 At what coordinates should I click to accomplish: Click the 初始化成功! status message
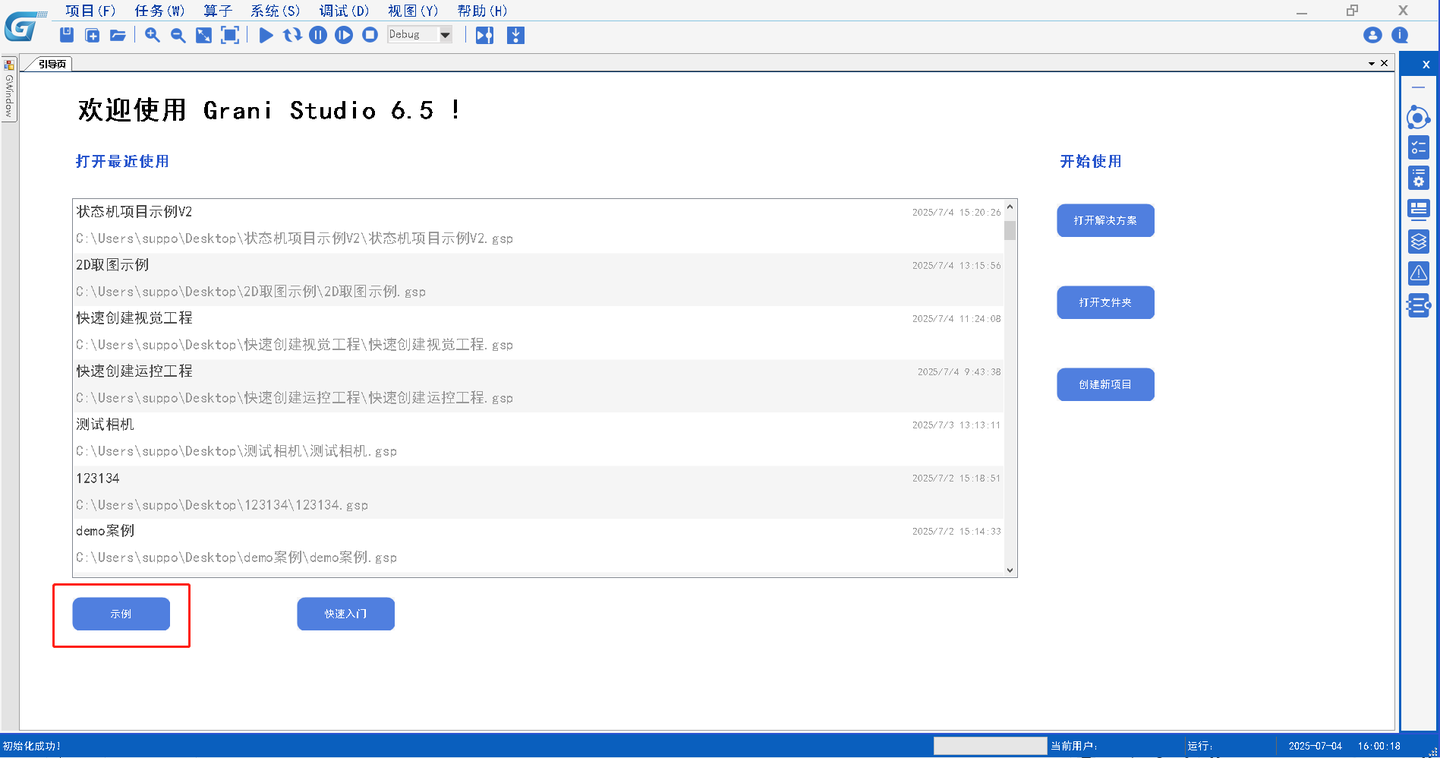pos(32,746)
